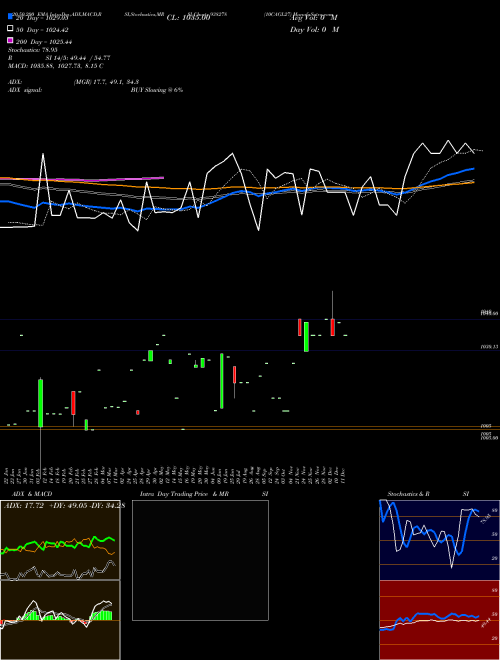Click the blue Stochastics chart panel
Screen dimensions: 500x660
439,540
